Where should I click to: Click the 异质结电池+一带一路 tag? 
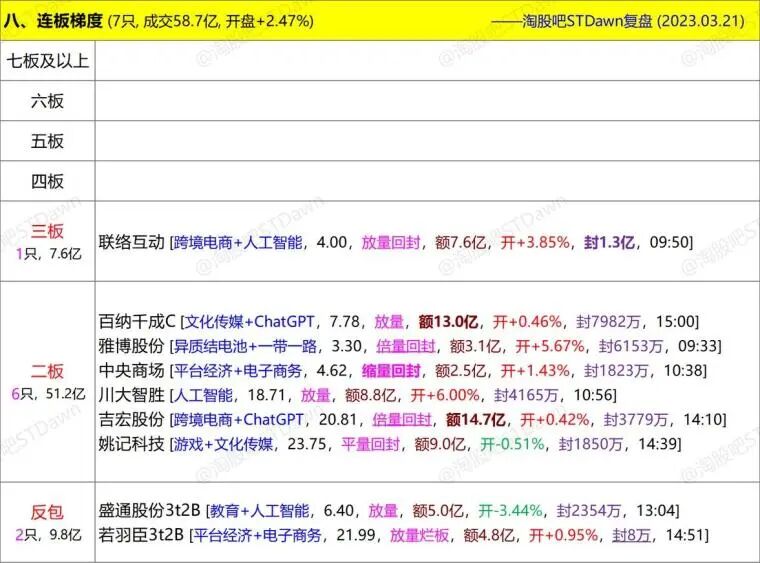point(245,346)
